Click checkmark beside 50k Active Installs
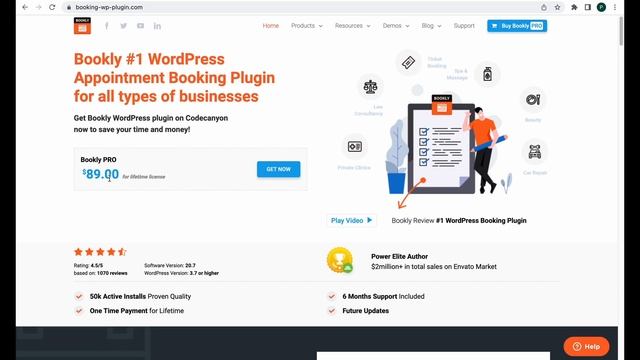 (x=79, y=296)
